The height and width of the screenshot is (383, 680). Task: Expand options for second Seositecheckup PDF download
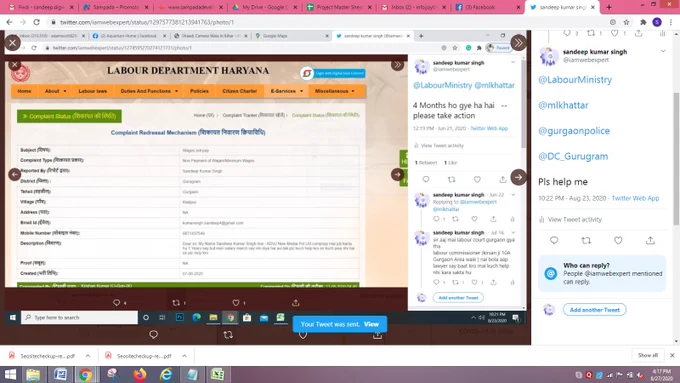pos(184,356)
